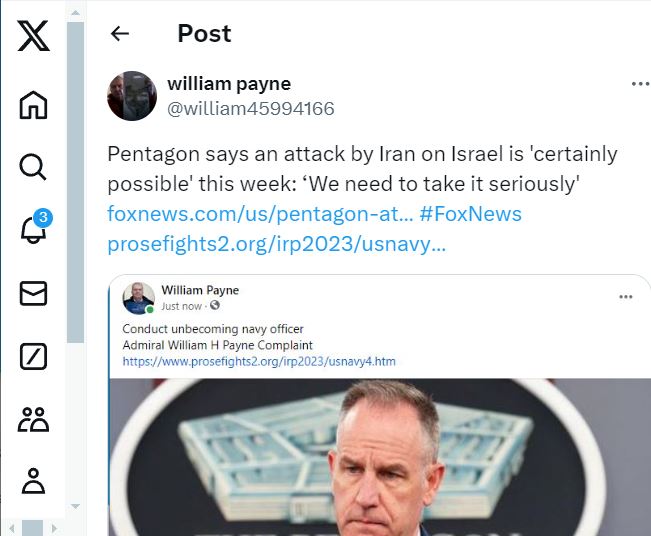This screenshot has width=651, height=536.
Task: Open Grok slash icon
Action: click(33, 356)
